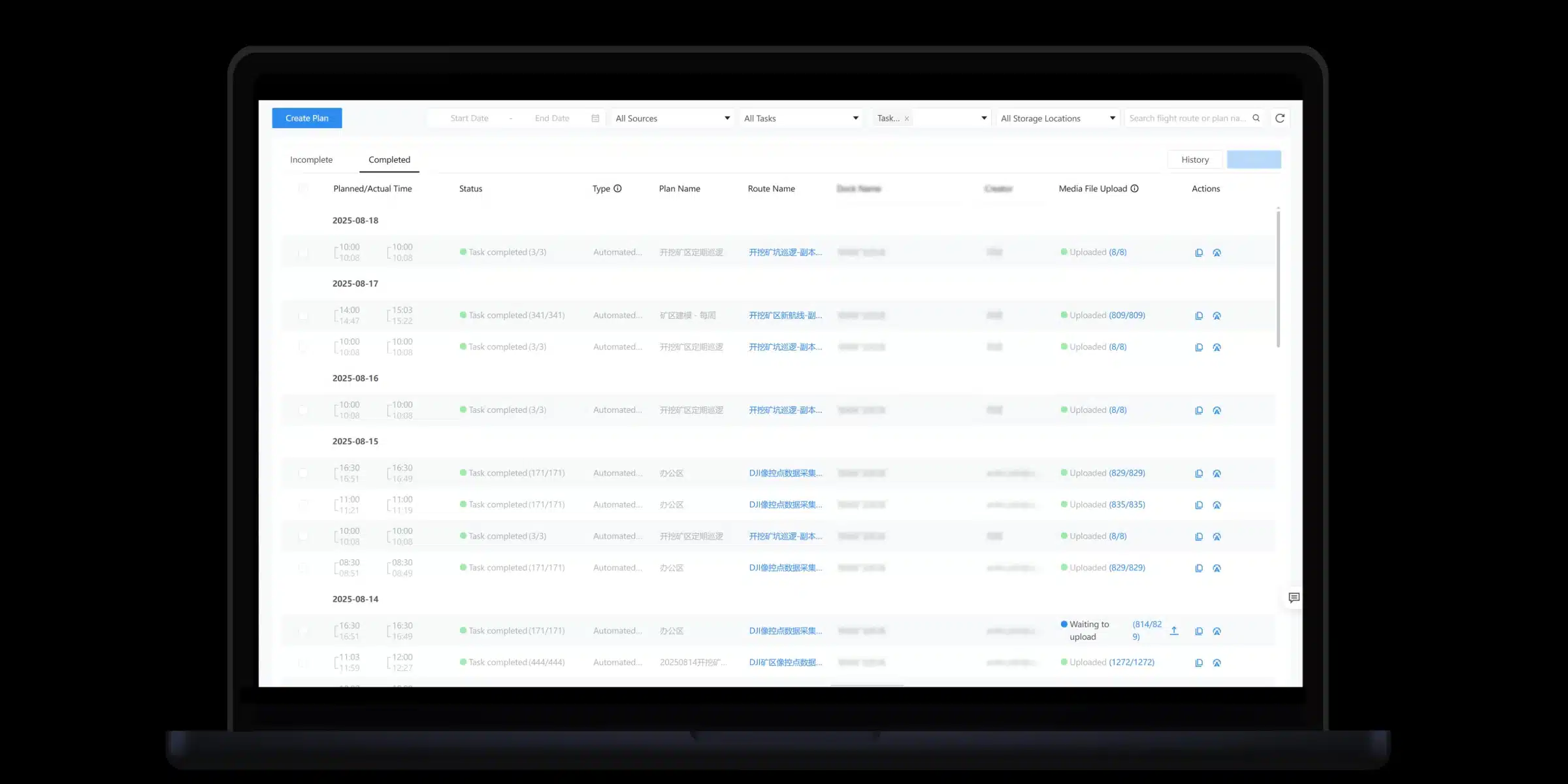Click the calendar icon in the date range picker
Viewport: 1568px width, 784px height.
click(595, 118)
